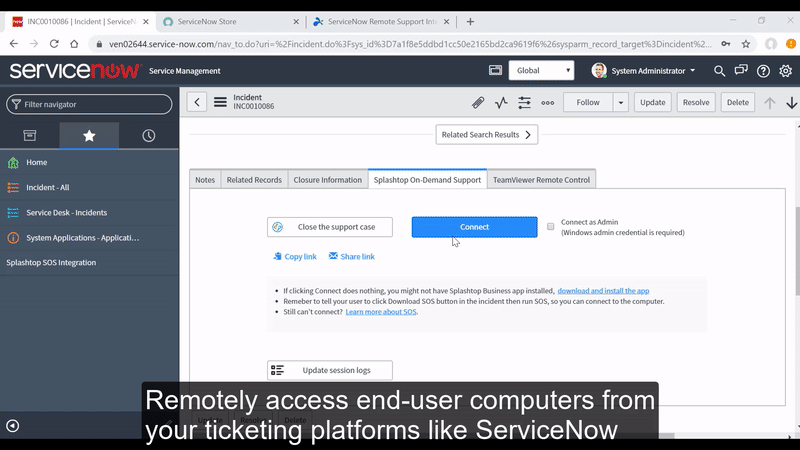This screenshot has height=450, width=800.
Task: Click the attachments paperclip icon
Action: 478,103
